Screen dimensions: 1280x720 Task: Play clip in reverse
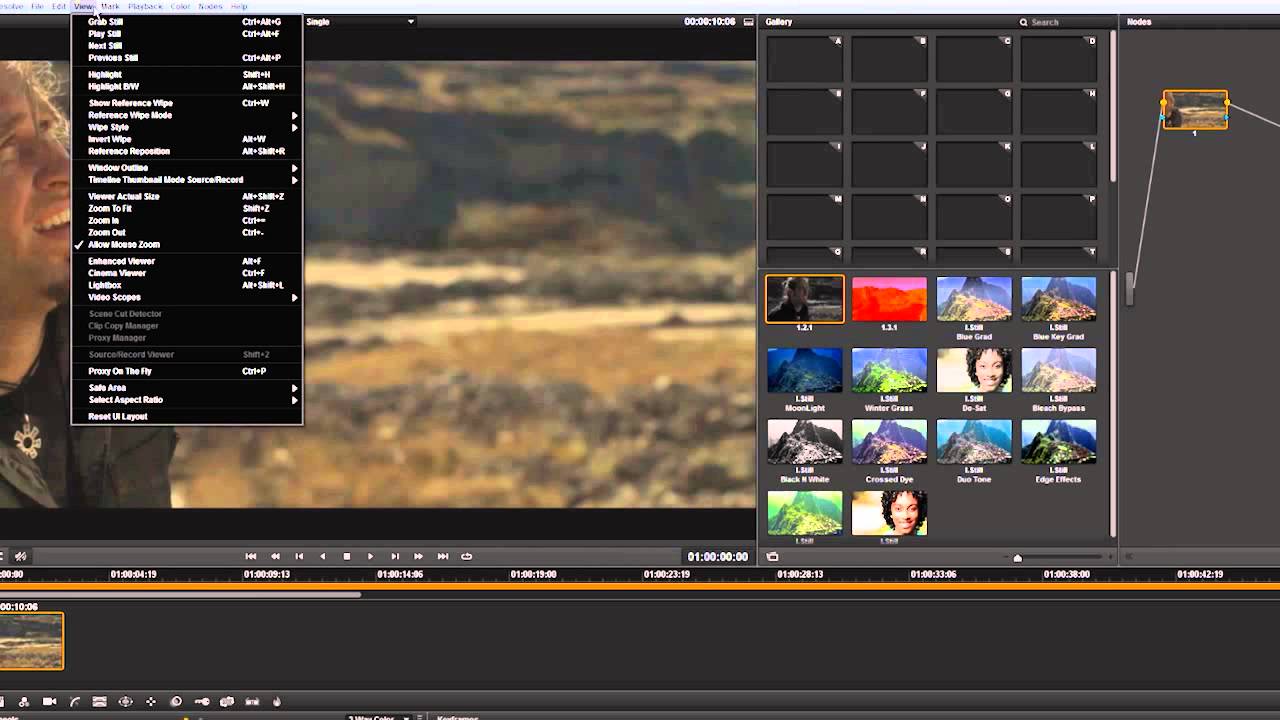[x=322, y=556]
